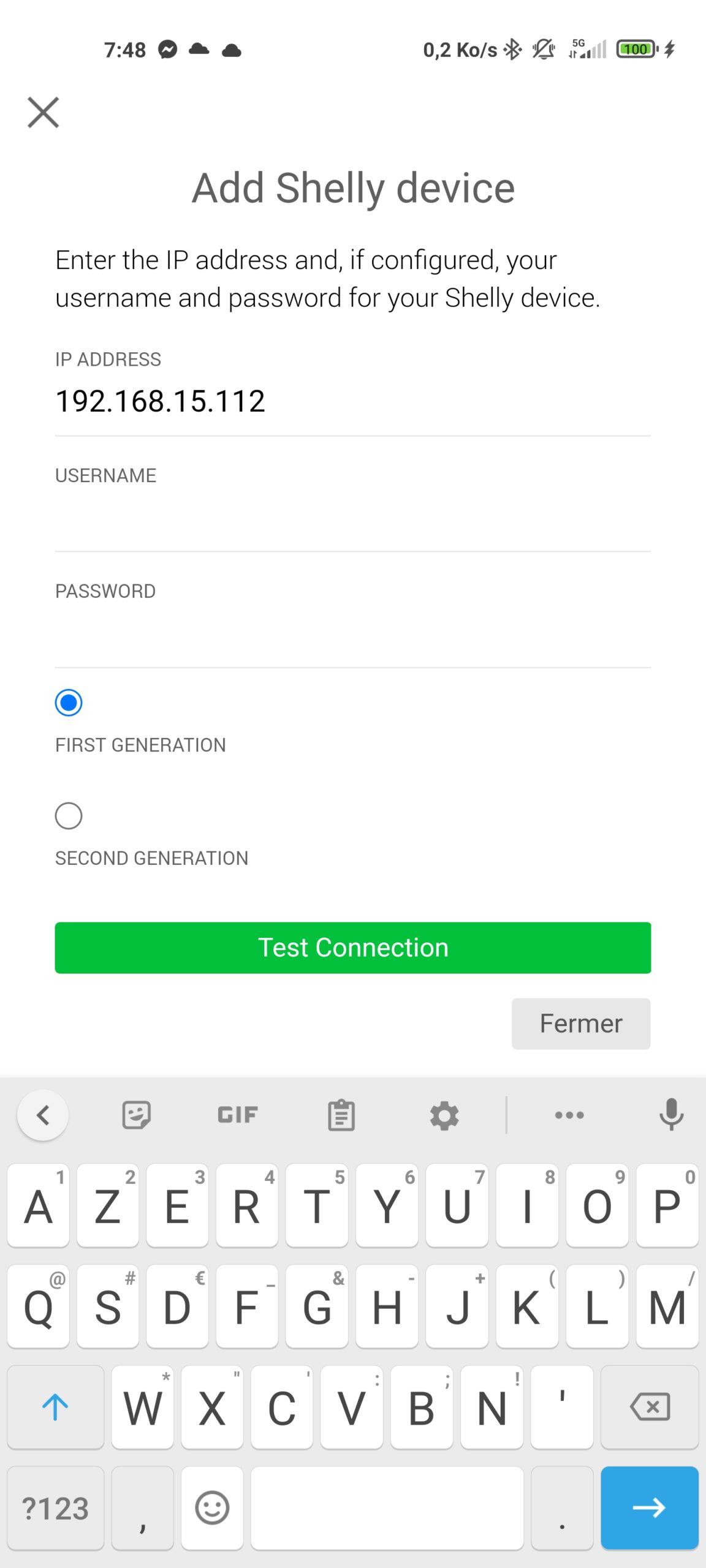
Task: Open keyboard settings gear
Action: pos(444,1115)
